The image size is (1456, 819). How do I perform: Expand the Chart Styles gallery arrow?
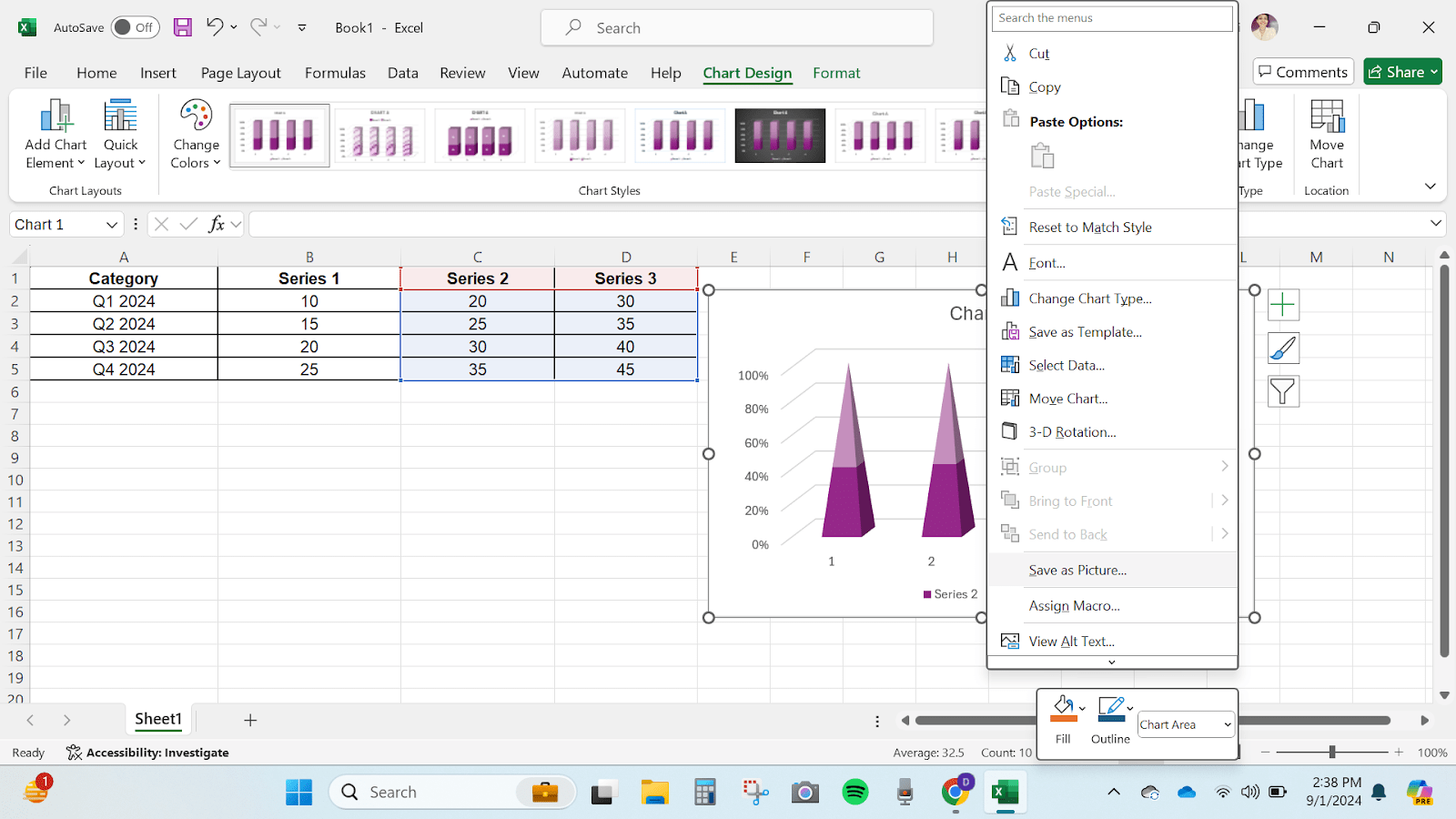click(x=1430, y=186)
